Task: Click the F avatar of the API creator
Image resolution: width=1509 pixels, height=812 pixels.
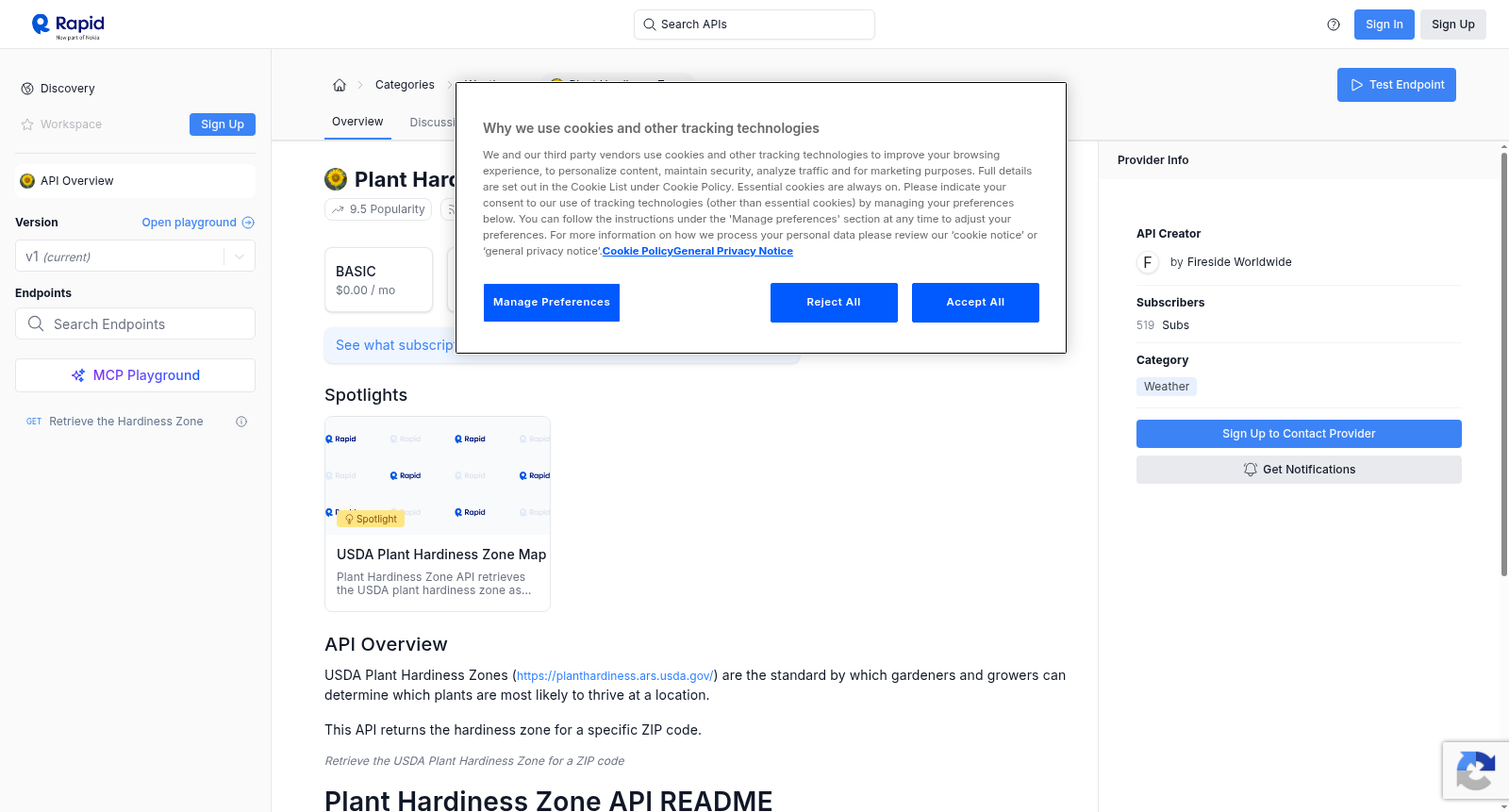Action: [x=1148, y=262]
